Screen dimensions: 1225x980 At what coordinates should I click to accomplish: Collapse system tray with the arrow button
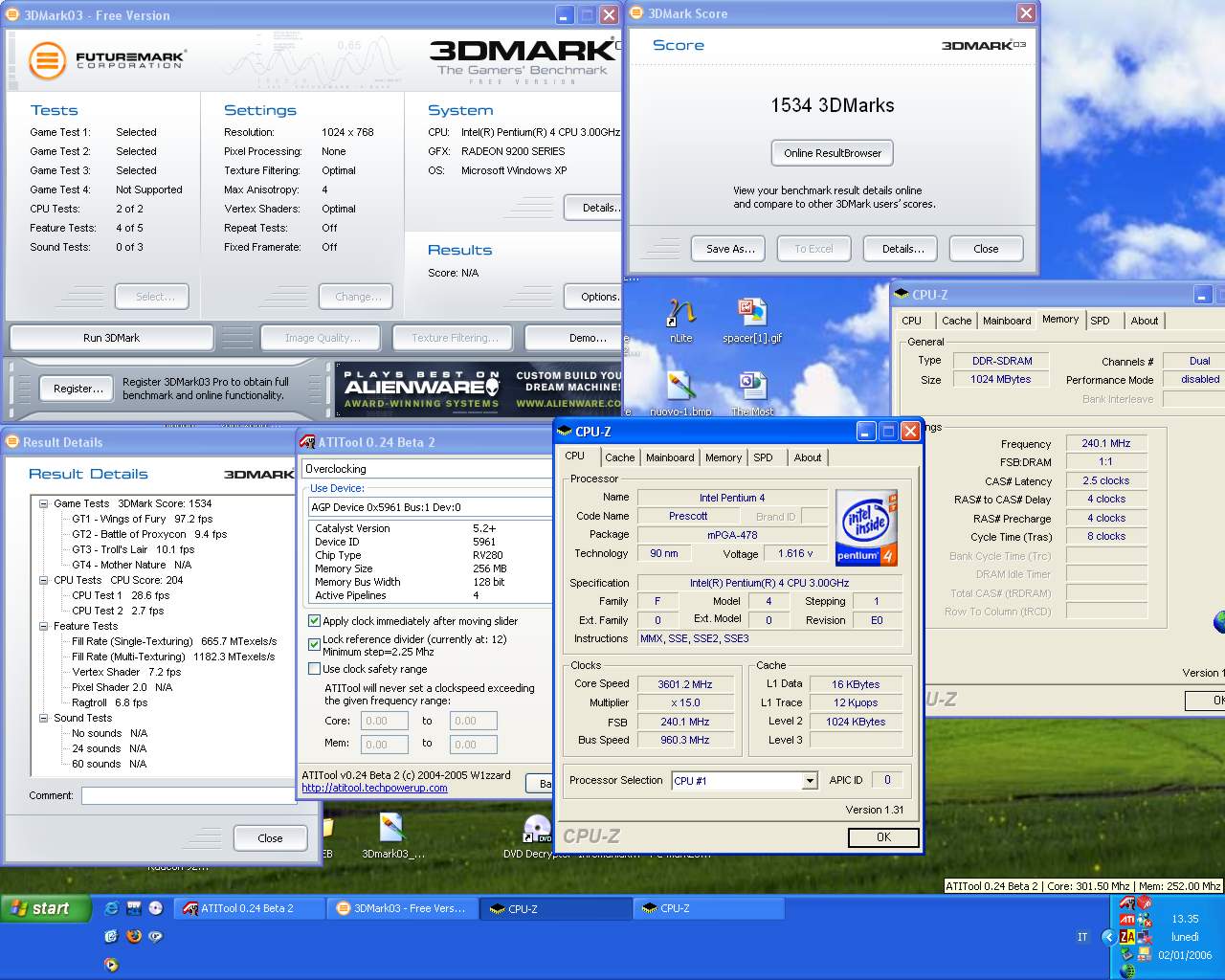pyautogui.click(x=1108, y=937)
